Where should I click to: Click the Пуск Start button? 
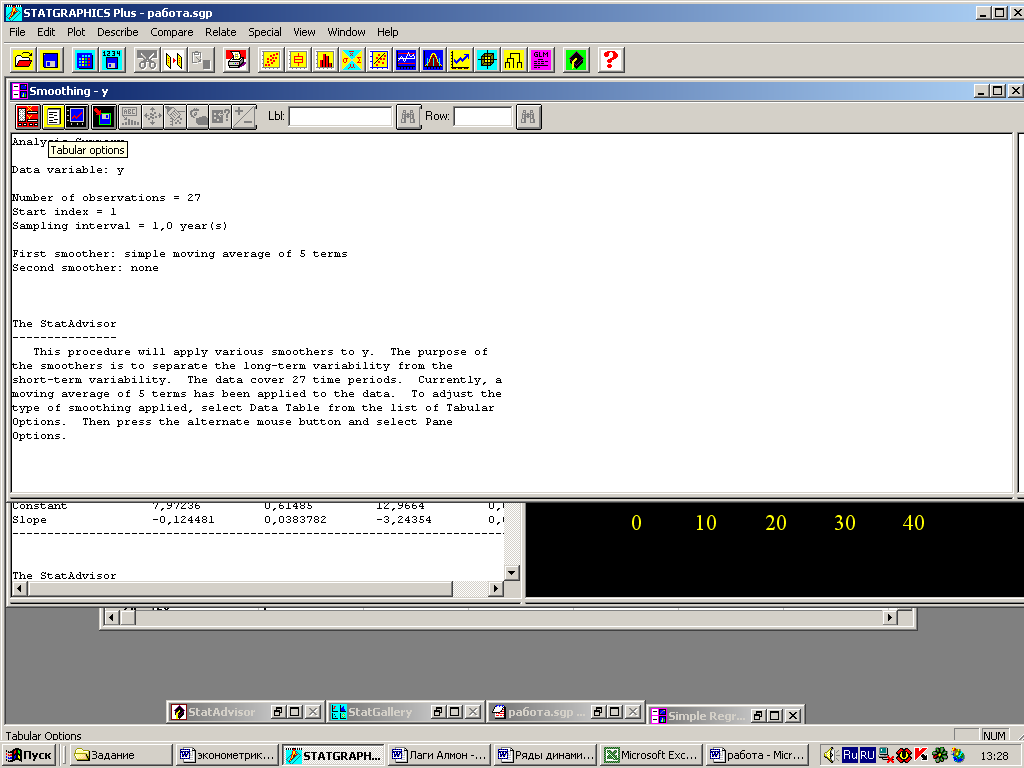tap(30, 755)
